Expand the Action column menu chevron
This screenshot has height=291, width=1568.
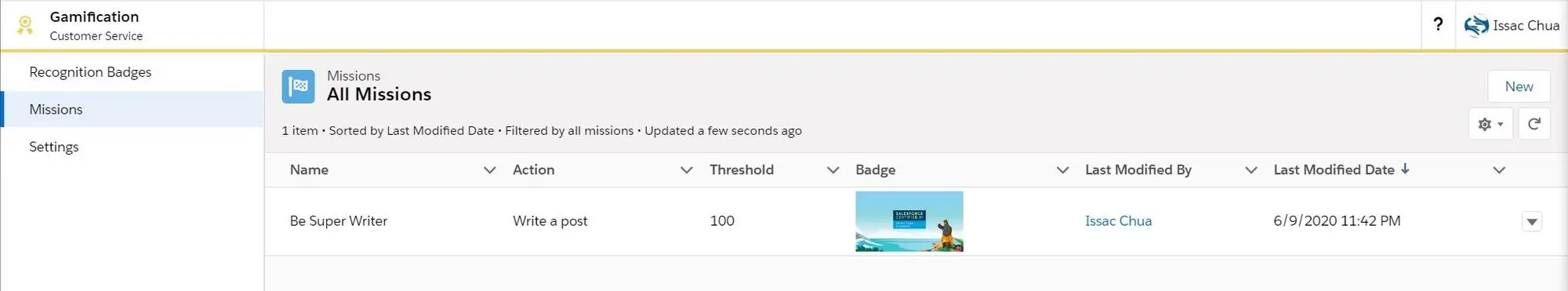686,170
